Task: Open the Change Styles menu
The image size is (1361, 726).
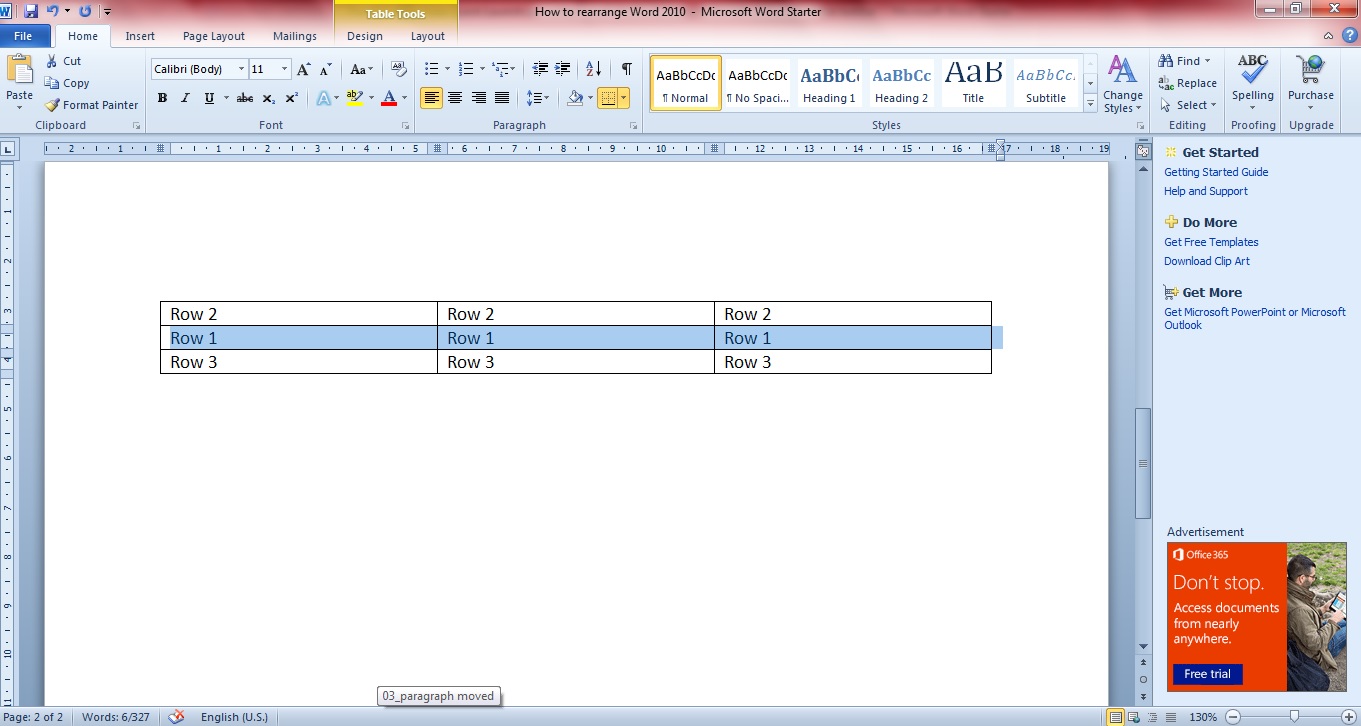Action: (x=1123, y=84)
